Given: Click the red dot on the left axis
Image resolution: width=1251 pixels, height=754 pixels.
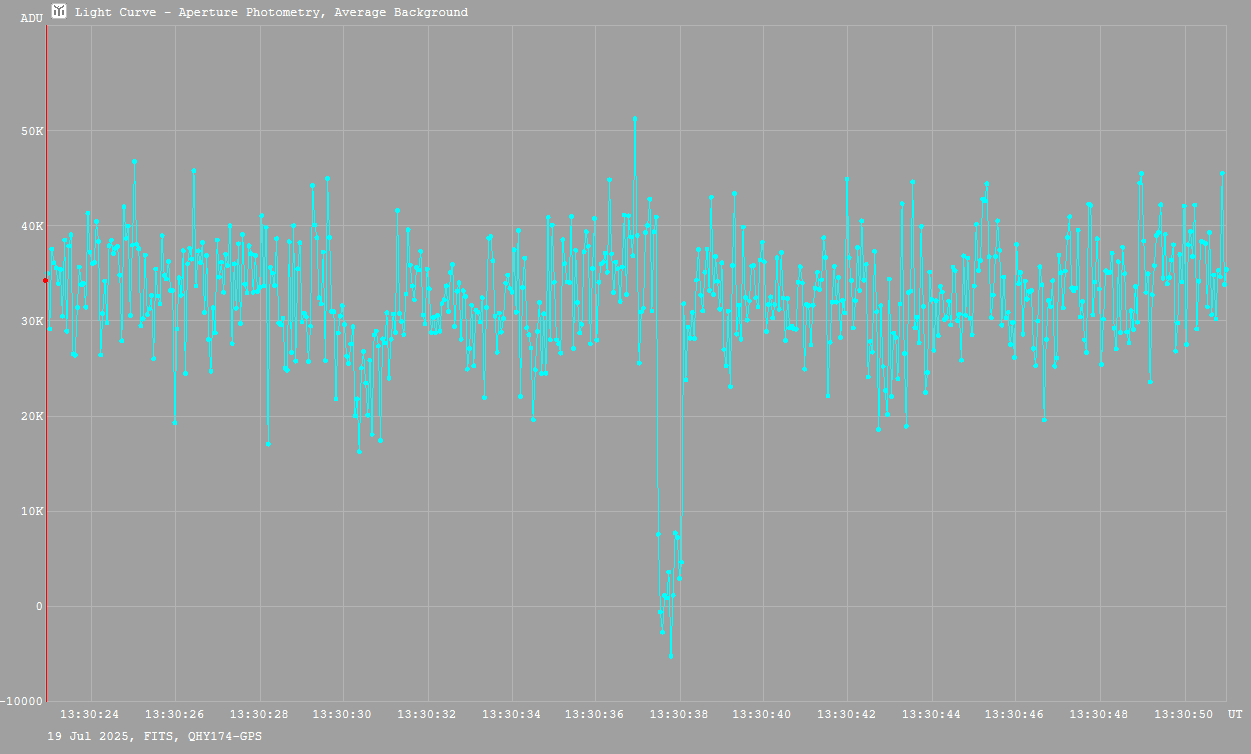Looking at the screenshot, I should pos(45,280).
